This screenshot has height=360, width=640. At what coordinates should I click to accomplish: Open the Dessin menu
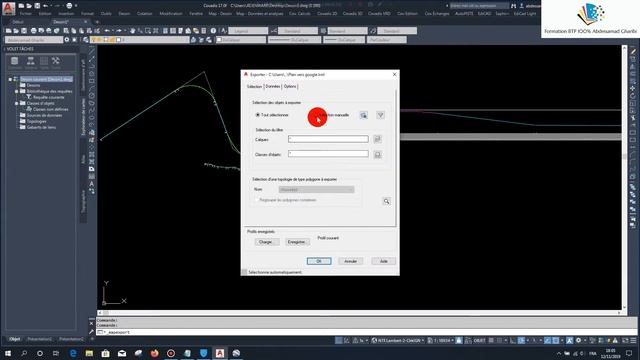124,13
